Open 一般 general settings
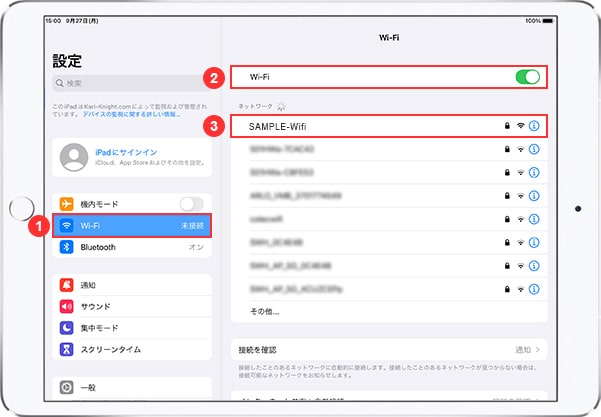 pos(131,388)
